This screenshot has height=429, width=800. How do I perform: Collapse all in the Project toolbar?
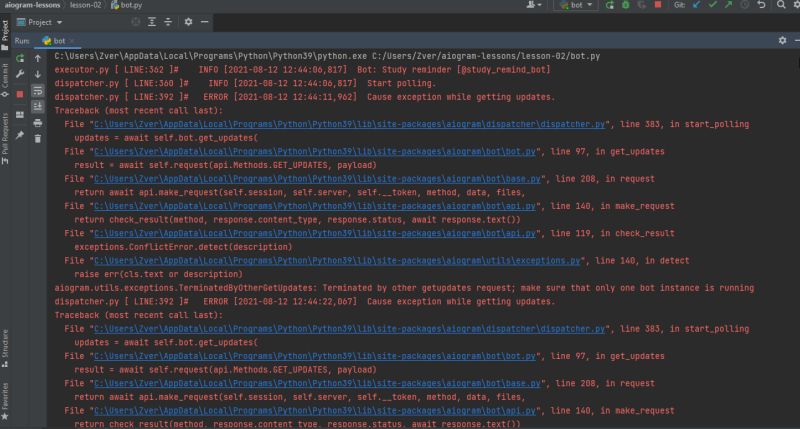(168, 22)
